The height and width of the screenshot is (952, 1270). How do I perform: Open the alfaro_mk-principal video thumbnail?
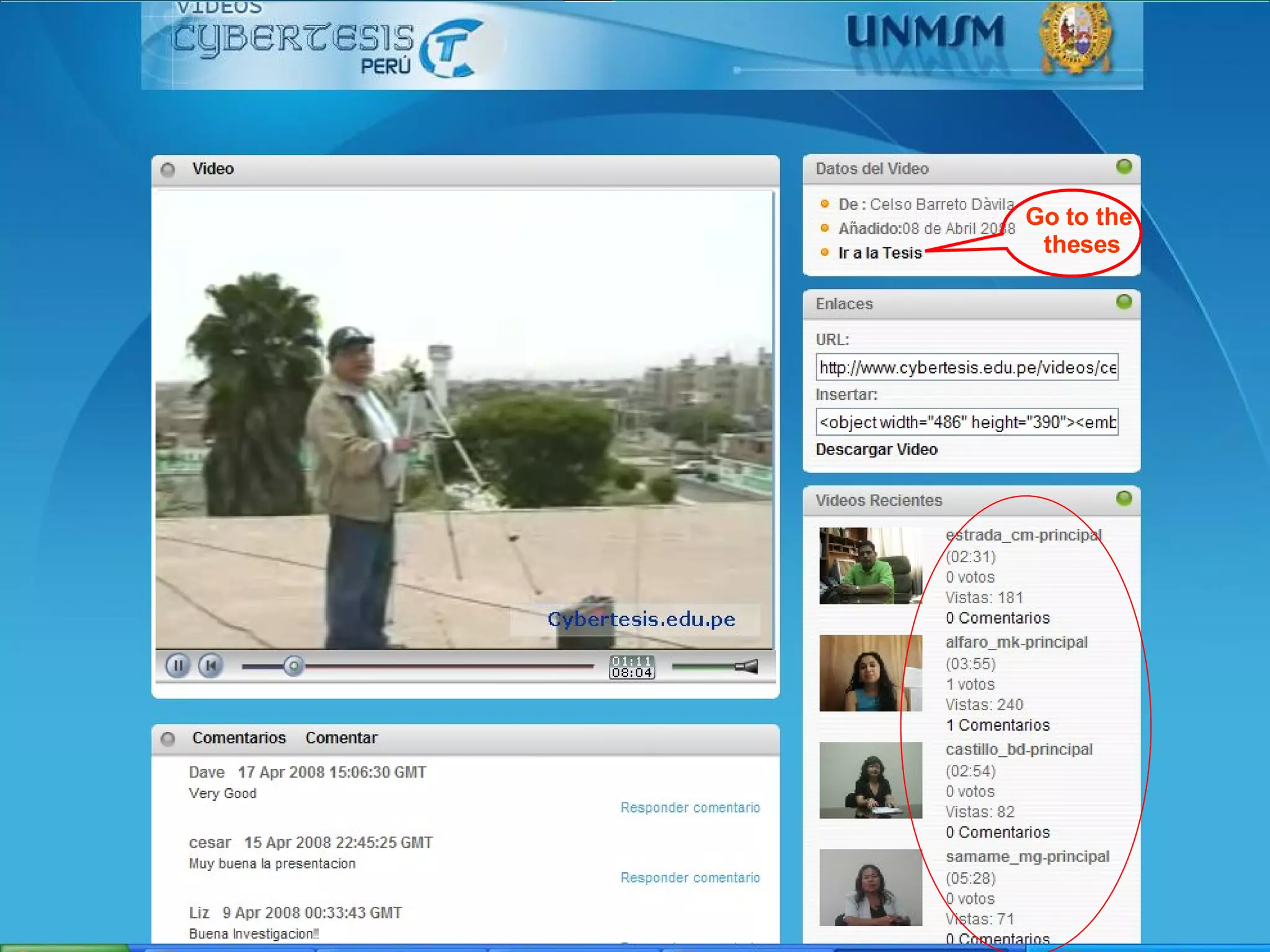tap(870, 672)
